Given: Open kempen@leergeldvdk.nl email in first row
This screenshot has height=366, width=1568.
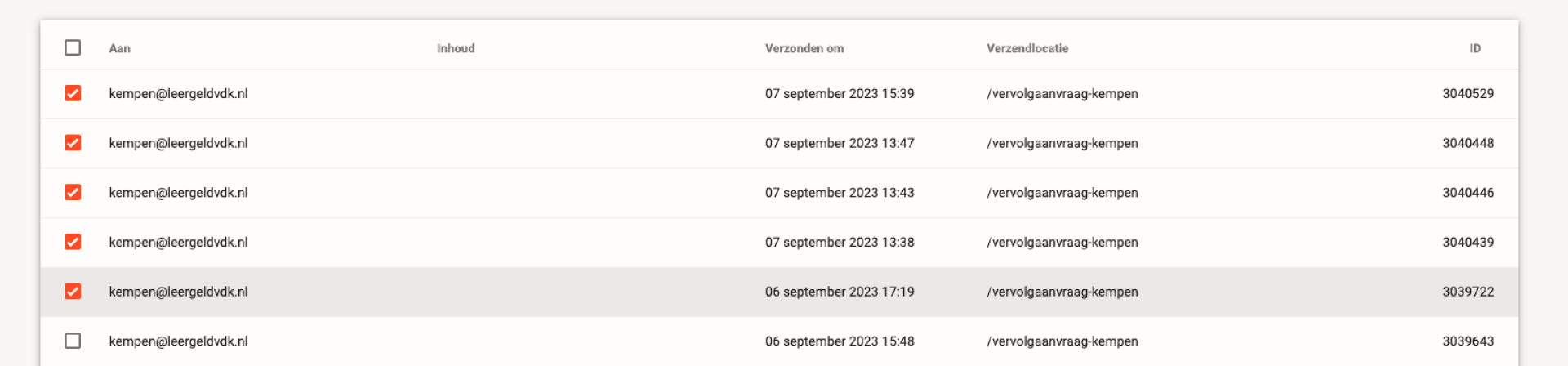Looking at the screenshot, I should click(178, 93).
